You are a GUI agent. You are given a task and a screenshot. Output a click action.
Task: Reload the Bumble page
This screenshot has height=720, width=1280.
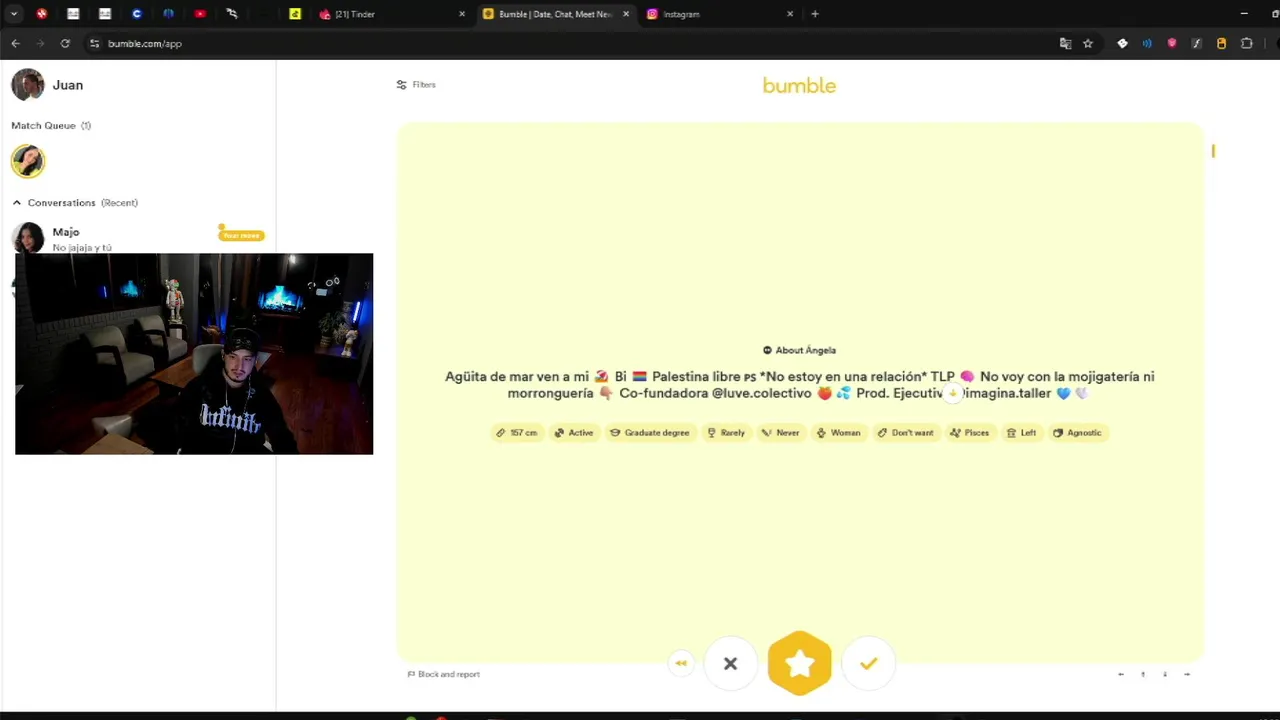click(x=65, y=44)
